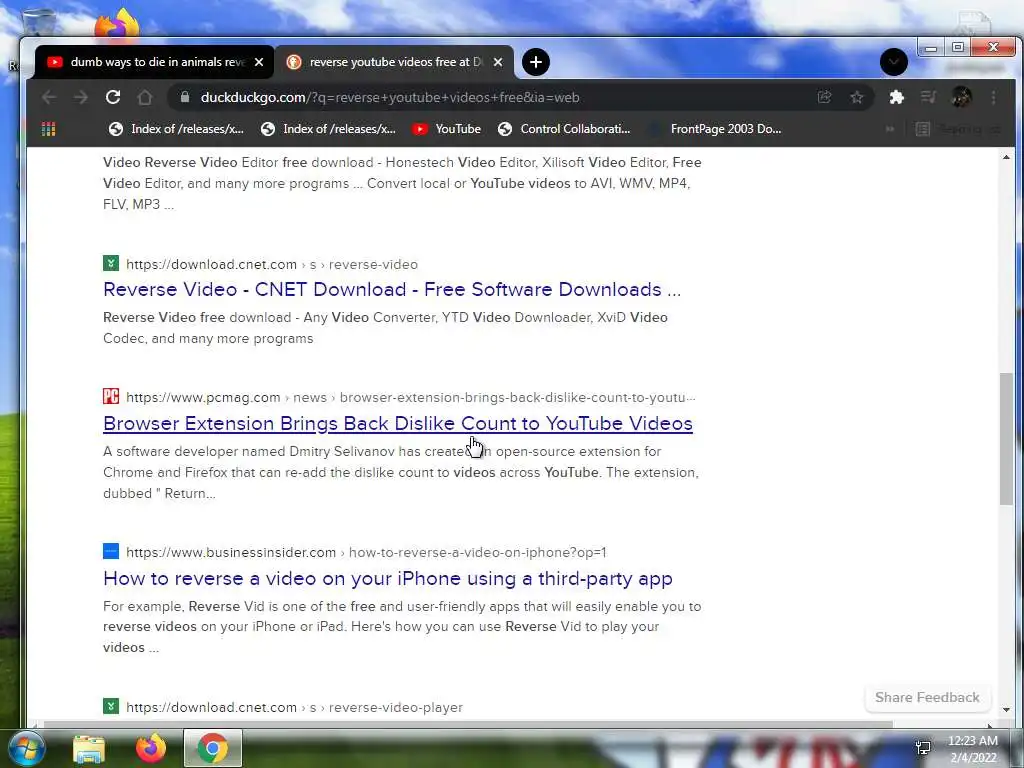Click the network tray icon
Screen dimensions: 1024x768
pos(923,748)
